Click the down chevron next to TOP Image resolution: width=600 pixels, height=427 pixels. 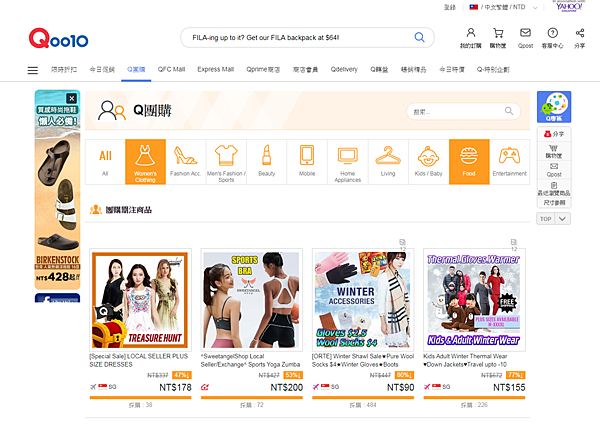[562, 219]
